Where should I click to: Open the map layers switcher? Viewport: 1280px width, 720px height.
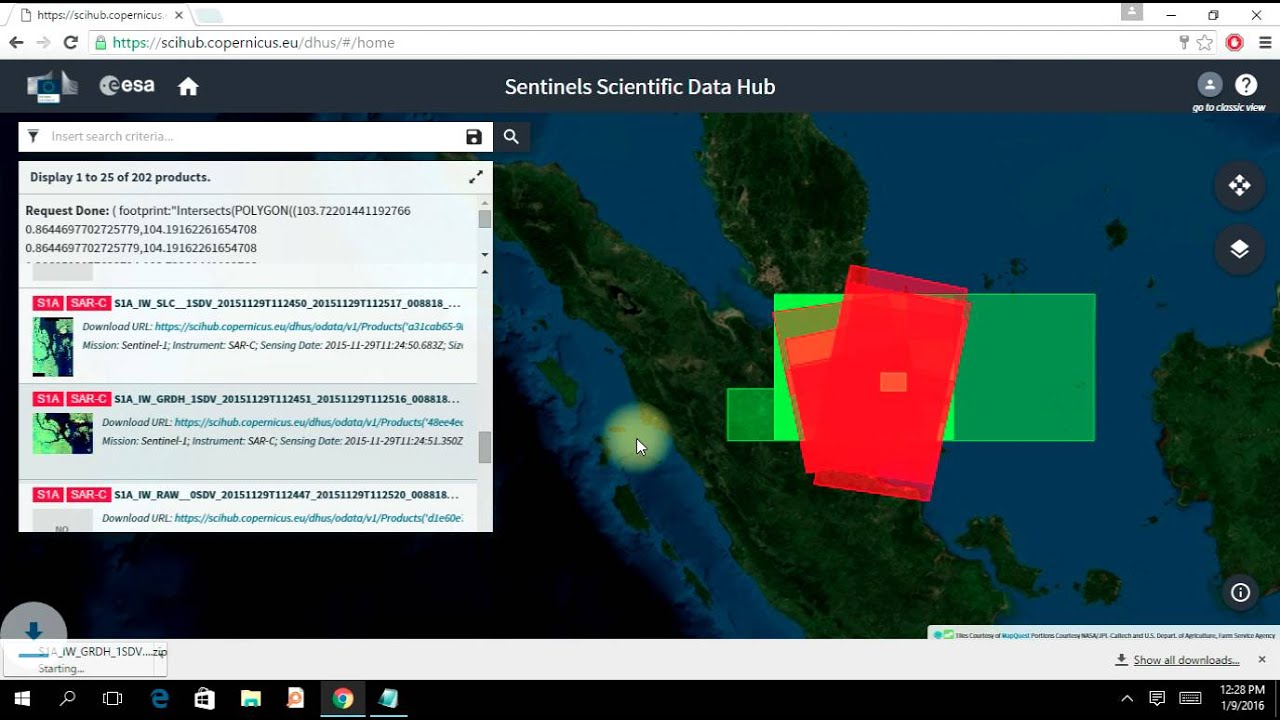pyautogui.click(x=1240, y=249)
